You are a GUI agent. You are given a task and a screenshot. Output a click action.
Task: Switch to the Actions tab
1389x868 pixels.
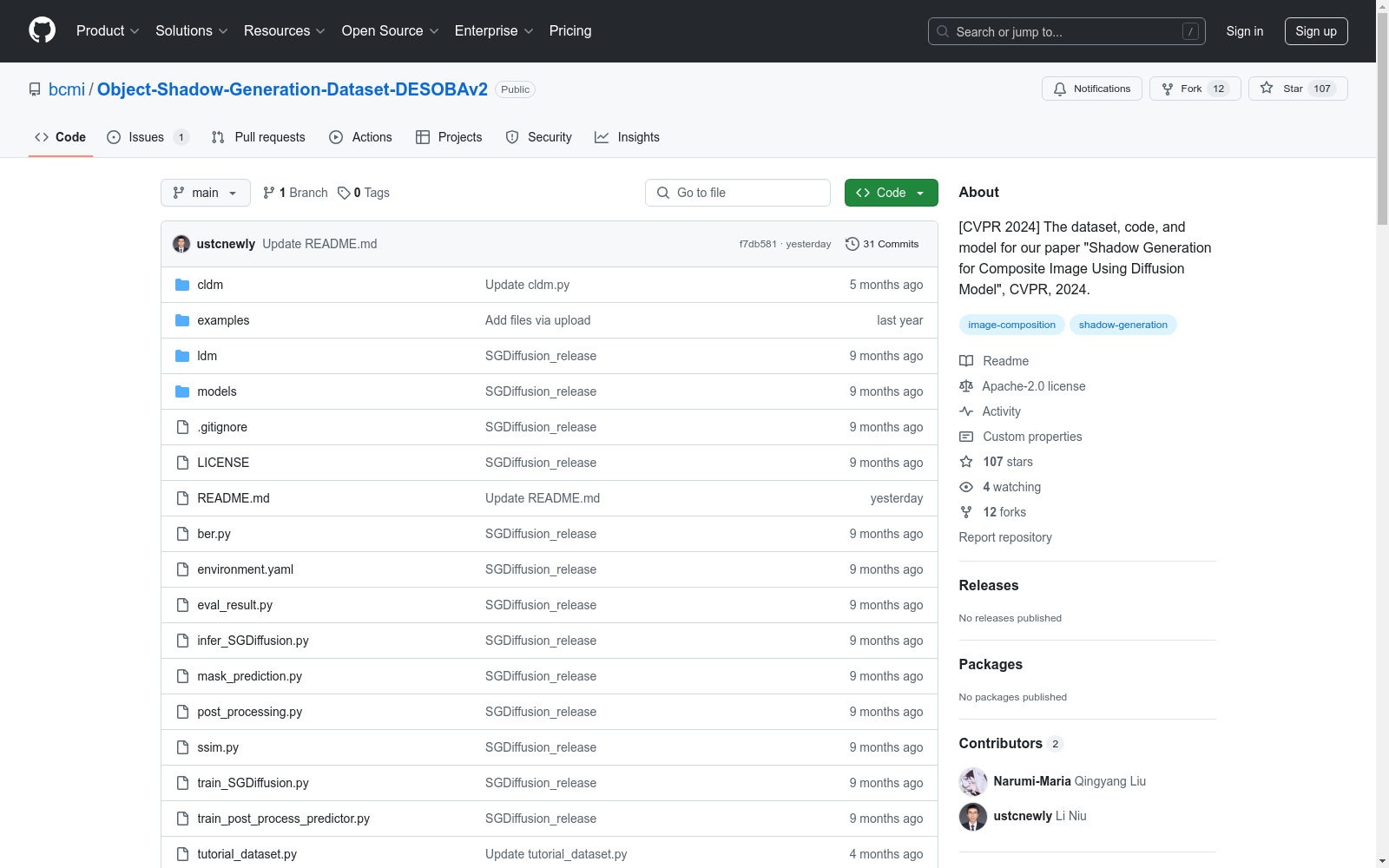click(361, 137)
